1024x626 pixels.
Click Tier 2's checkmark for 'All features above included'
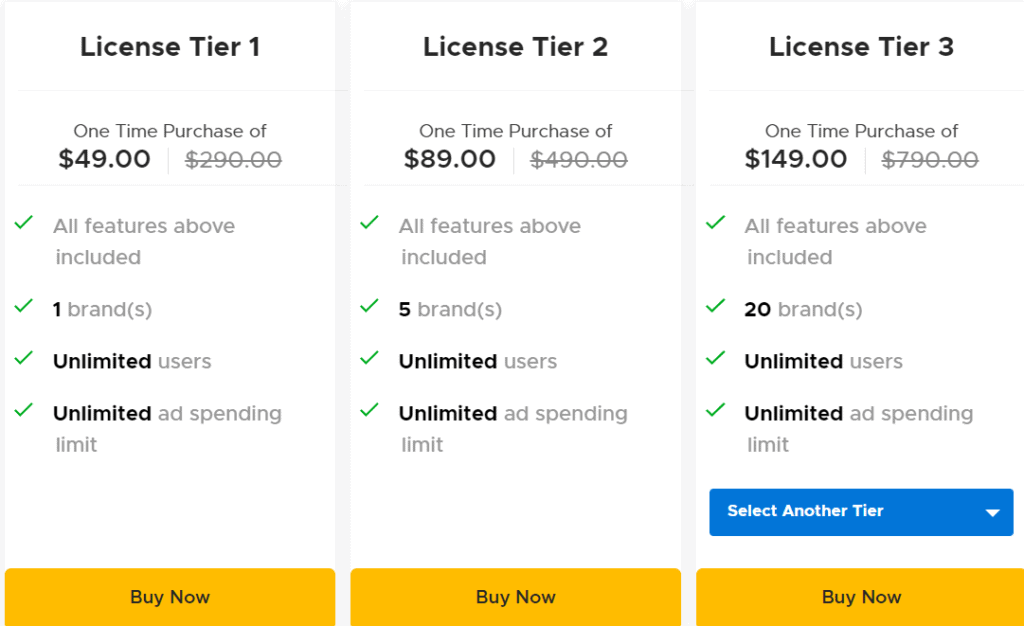(370, 224)
